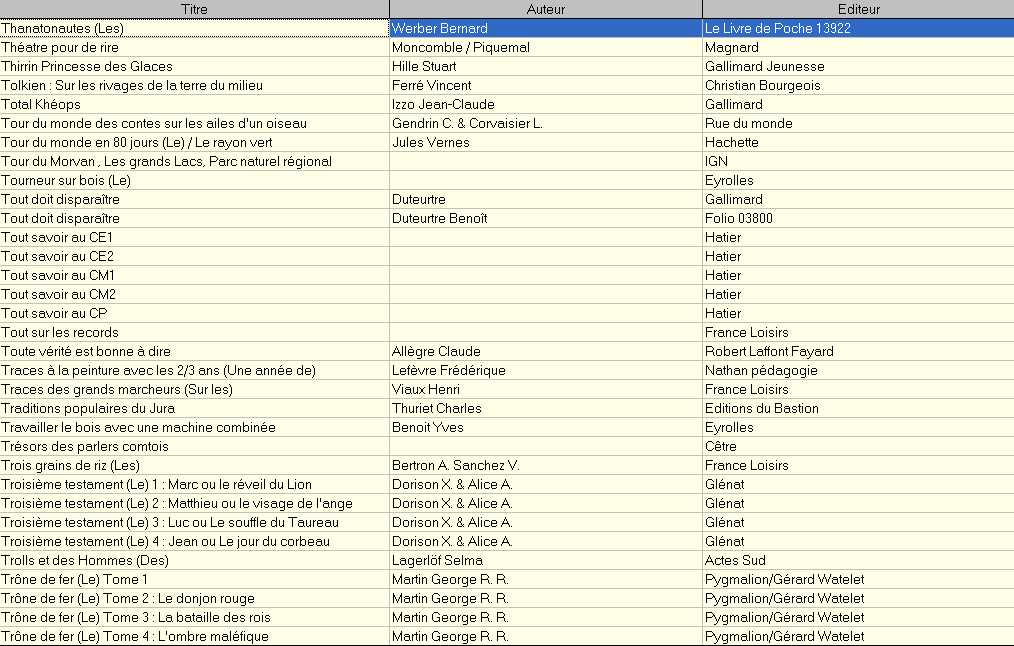Click the 'Benoit Yves' author cell
This screenshot has height=646, width=1014.
pos(546,427)
